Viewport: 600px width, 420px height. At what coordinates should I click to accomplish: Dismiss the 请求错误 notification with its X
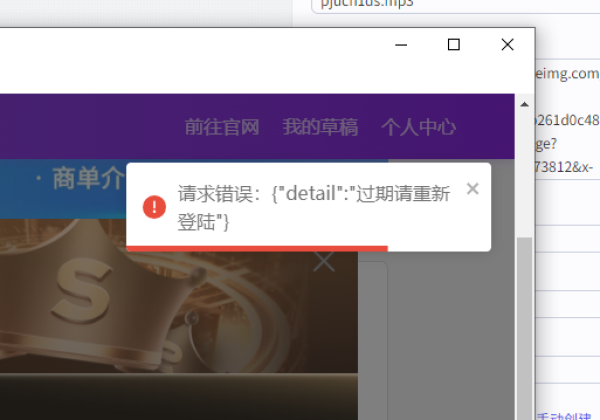tap(473, 189)
